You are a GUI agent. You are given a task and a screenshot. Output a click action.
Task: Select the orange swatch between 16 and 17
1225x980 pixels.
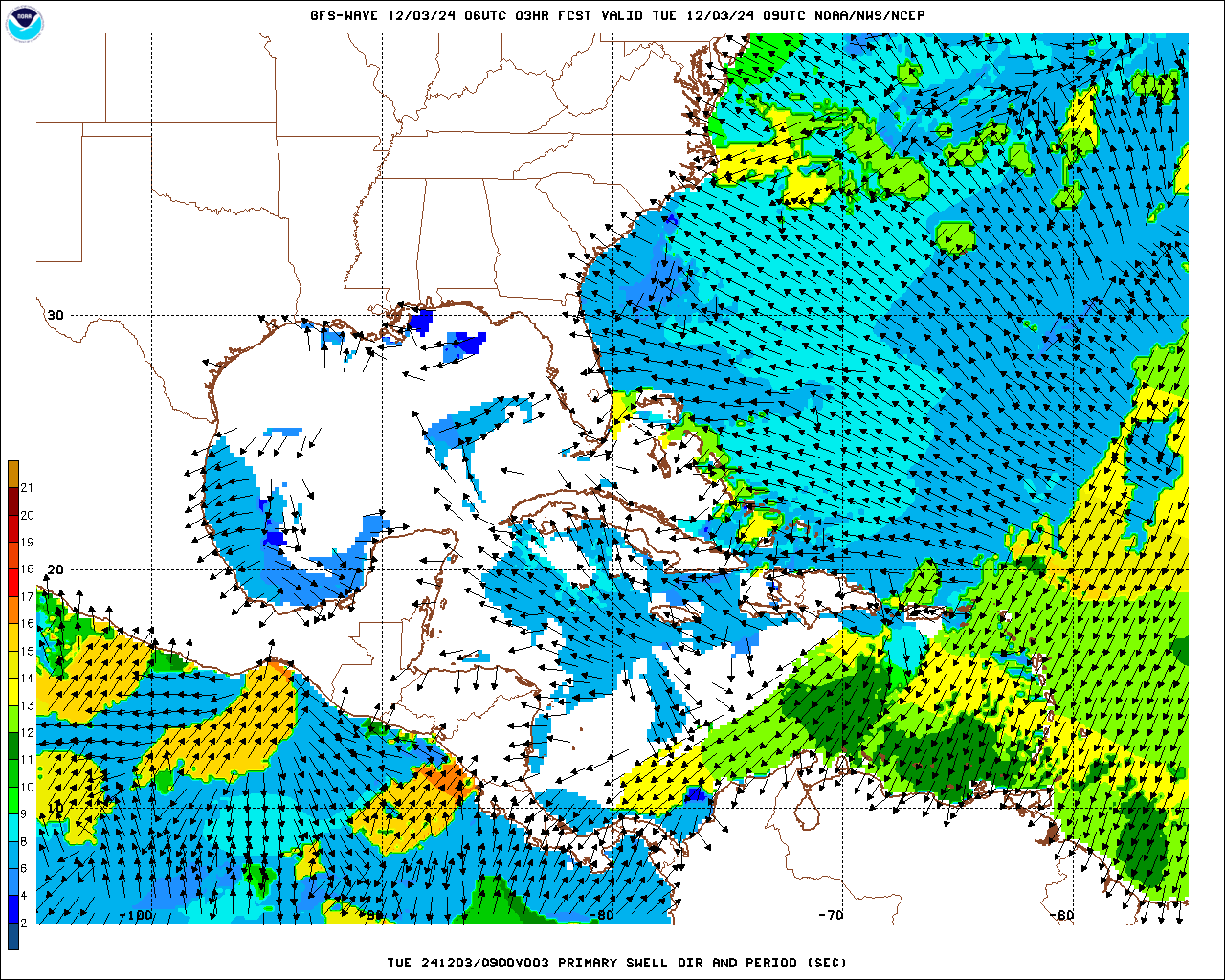(x=13, y=611)
